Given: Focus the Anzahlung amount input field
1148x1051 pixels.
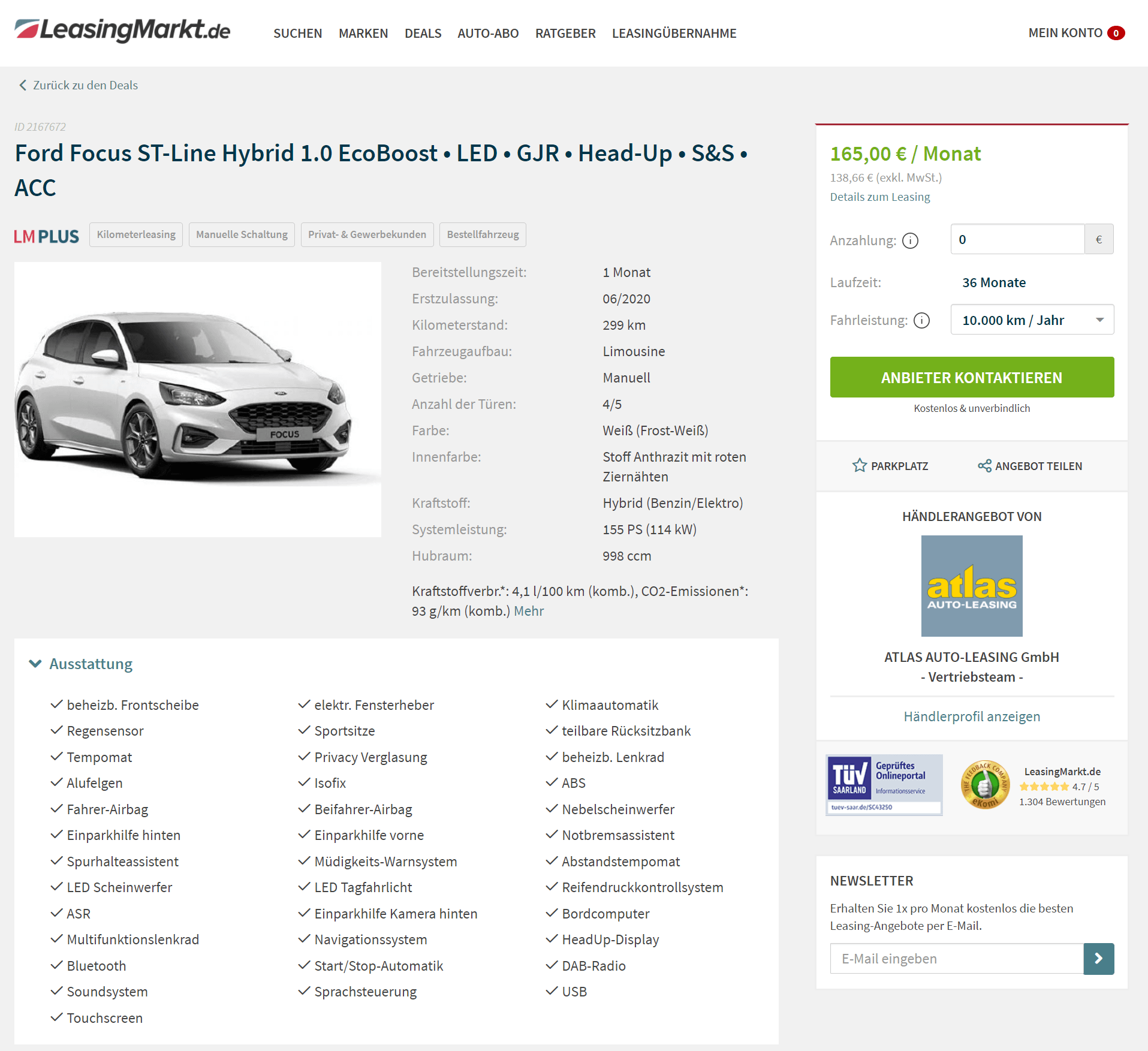Looking at the screenshot, I should coord(1017,239).
